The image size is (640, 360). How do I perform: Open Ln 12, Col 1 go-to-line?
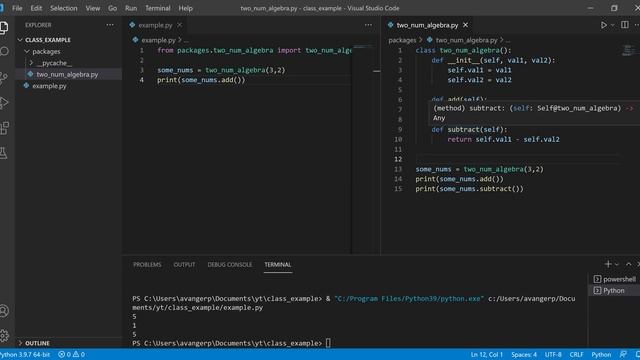point(487,354)
